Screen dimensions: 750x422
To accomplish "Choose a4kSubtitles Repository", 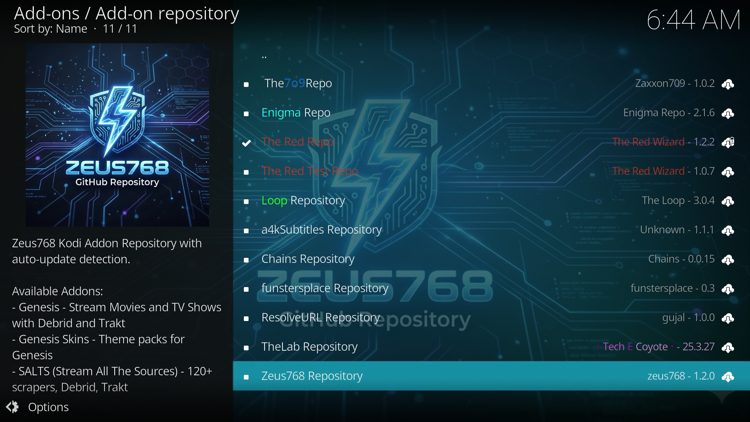I will click(491, 230).
